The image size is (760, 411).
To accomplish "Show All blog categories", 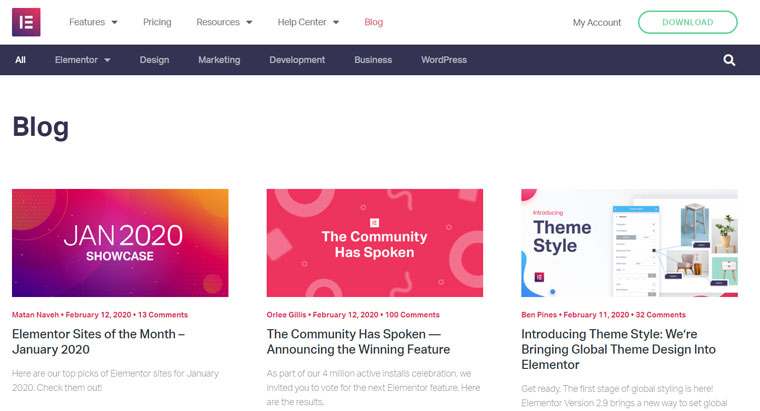I will tap(21, 60).
